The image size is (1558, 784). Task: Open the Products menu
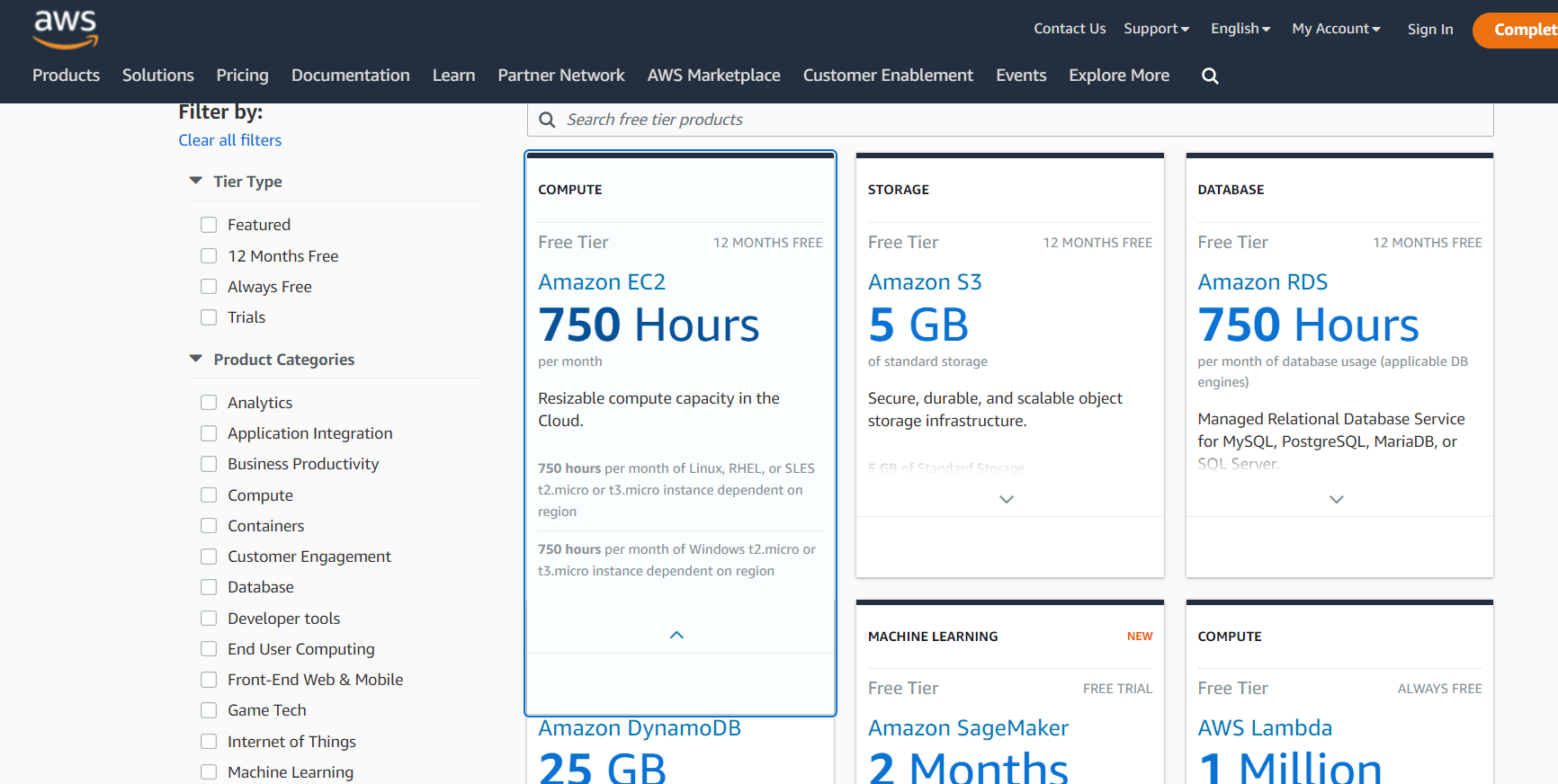pos(66,76)
